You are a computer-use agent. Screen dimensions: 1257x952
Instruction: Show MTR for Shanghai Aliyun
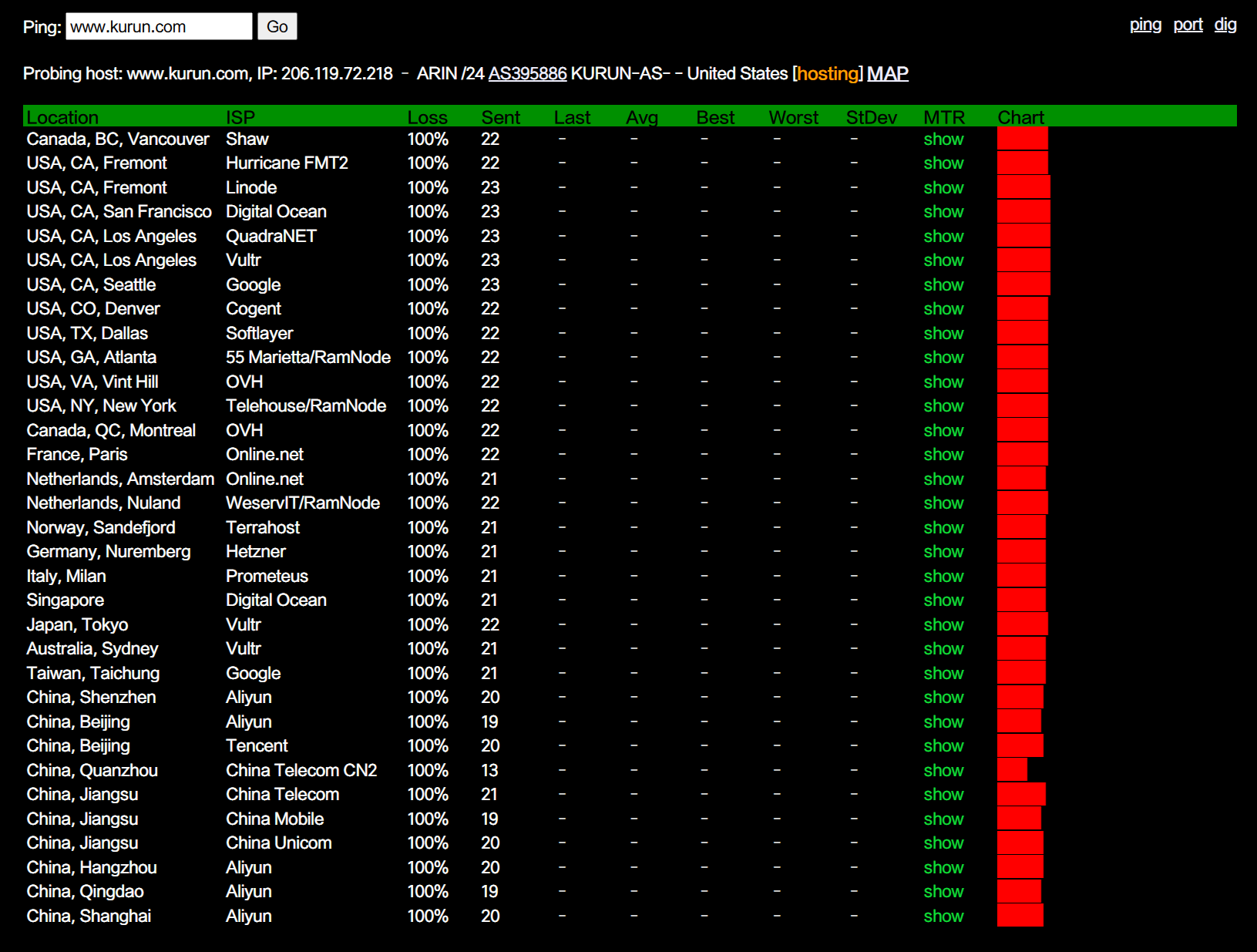(x=943, y=916)
